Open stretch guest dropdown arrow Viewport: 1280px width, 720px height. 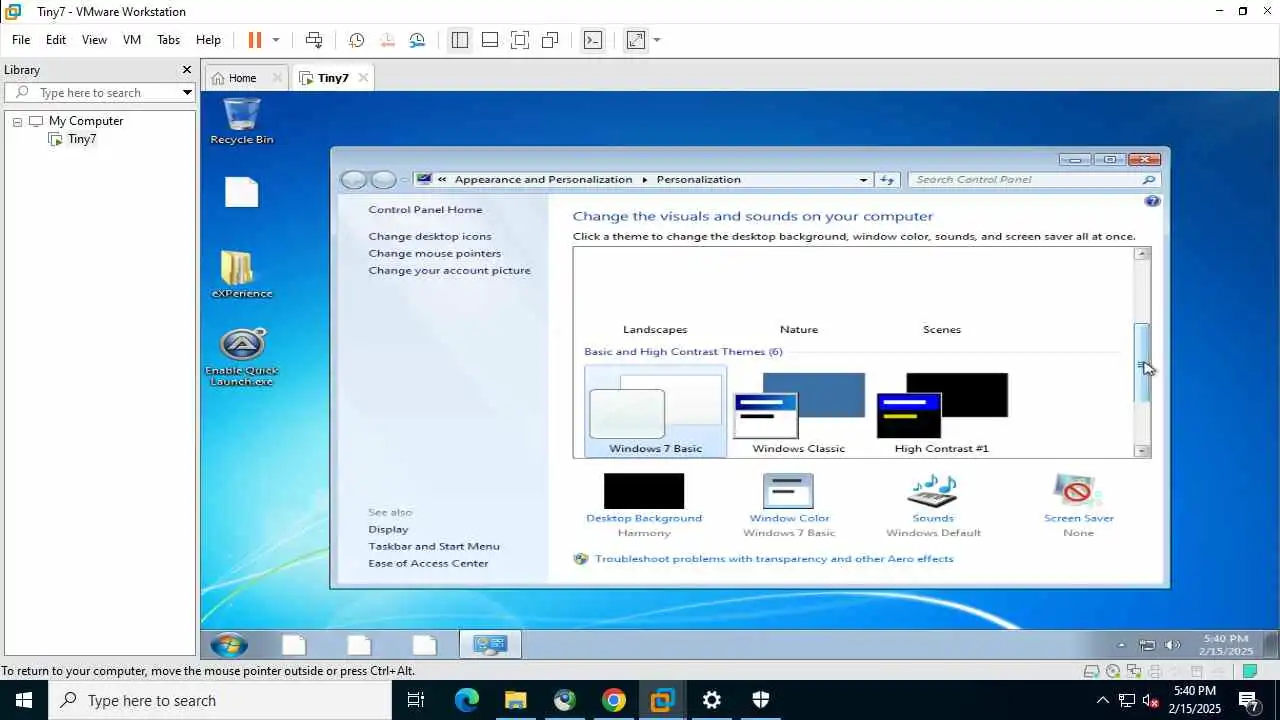pyautogui.click(x=657, y=40)
